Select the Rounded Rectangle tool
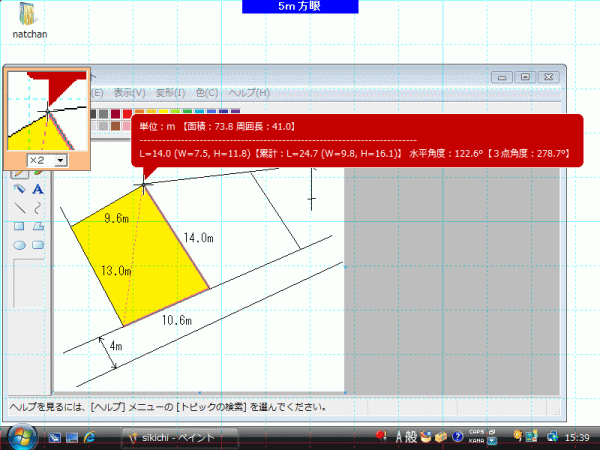The height and width of the screenshot is (450, 600). 38,244
